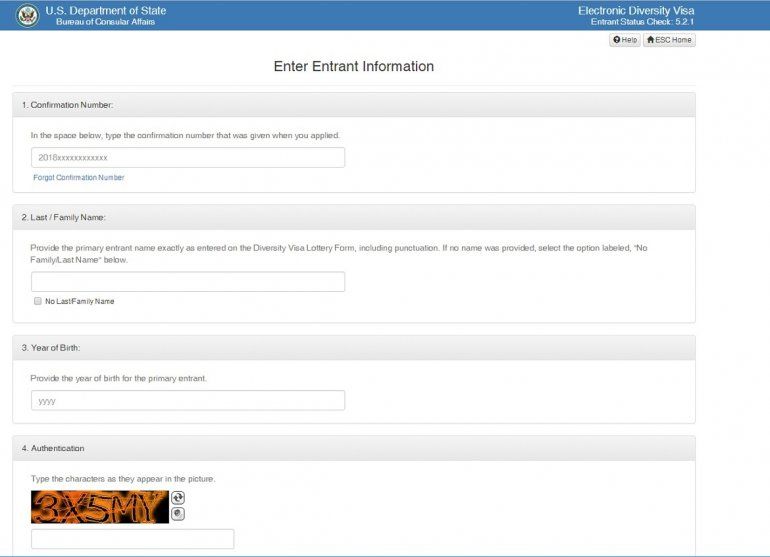Image resolution: width=770 pixels, height=557 pixels.
Task: Click the 3X5MY captcha image
Action: (100, 507)
